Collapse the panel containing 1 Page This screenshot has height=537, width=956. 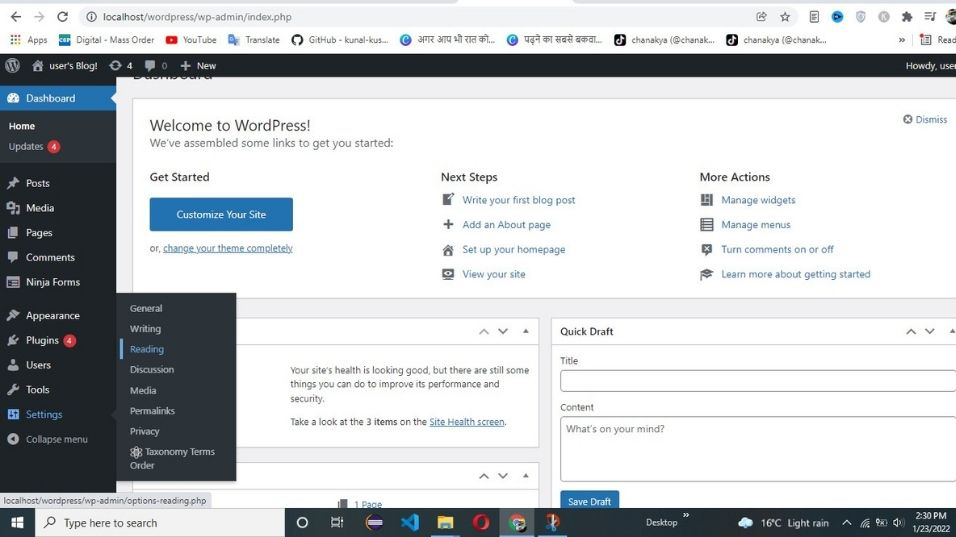click(x=526, y=476)
